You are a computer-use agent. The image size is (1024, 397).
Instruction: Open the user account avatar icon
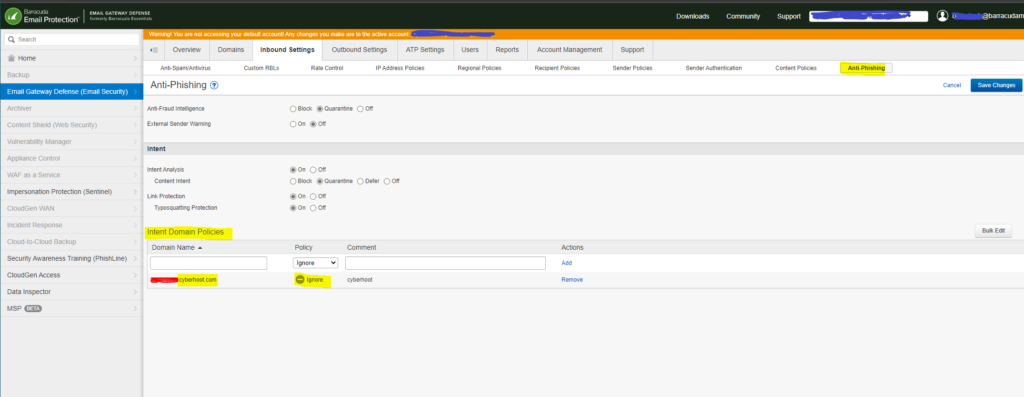click(942, 16)
